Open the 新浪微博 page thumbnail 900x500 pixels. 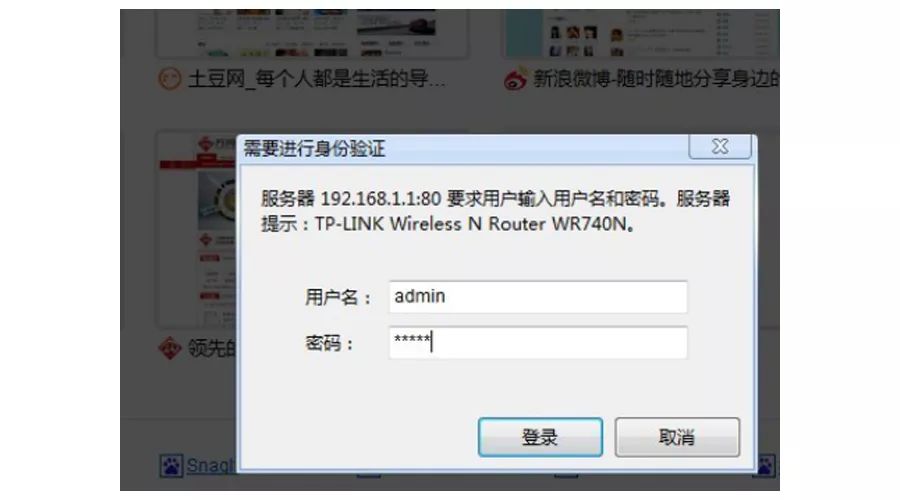[639, 33]
